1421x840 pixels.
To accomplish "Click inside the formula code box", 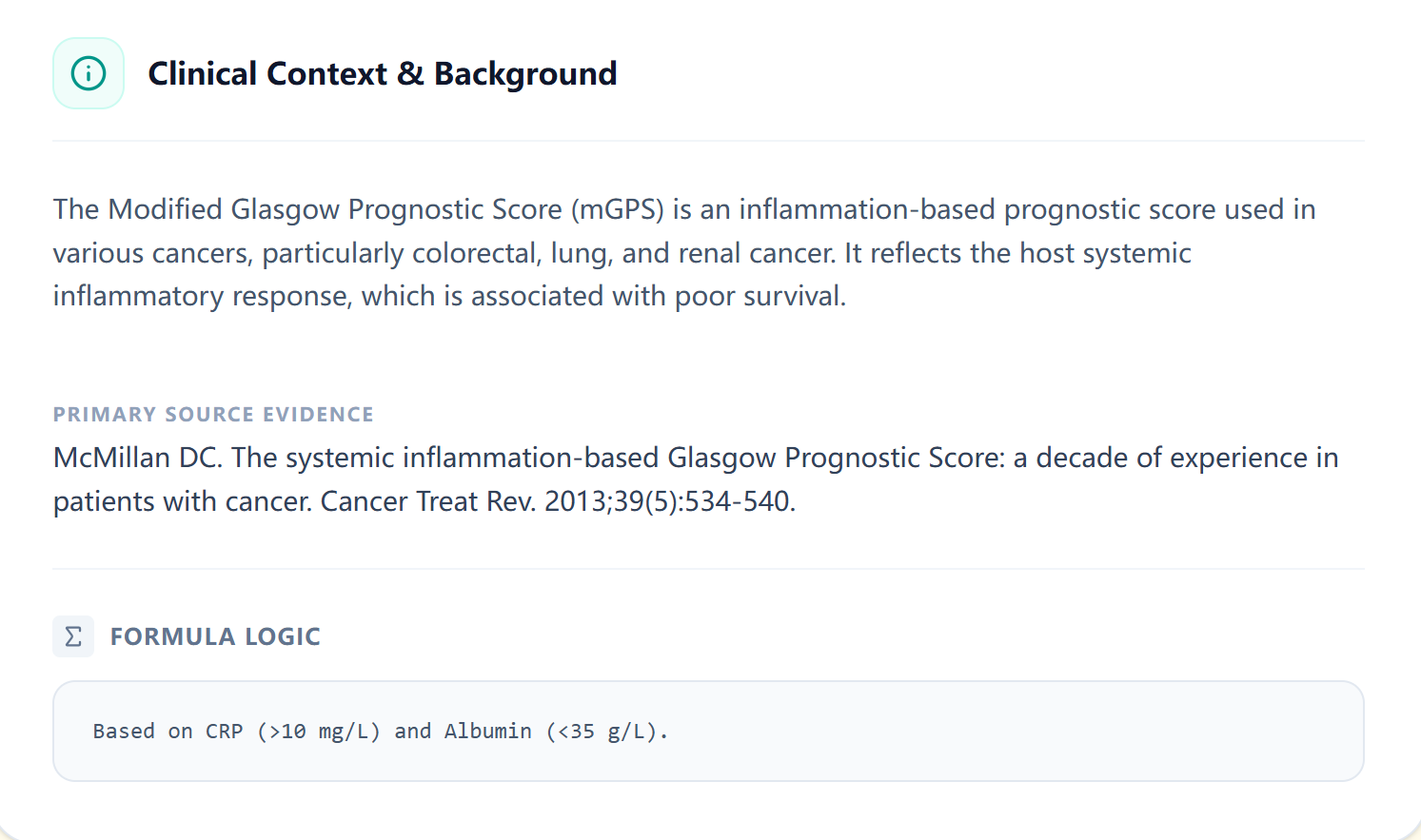I will click(x=857, y=732).
